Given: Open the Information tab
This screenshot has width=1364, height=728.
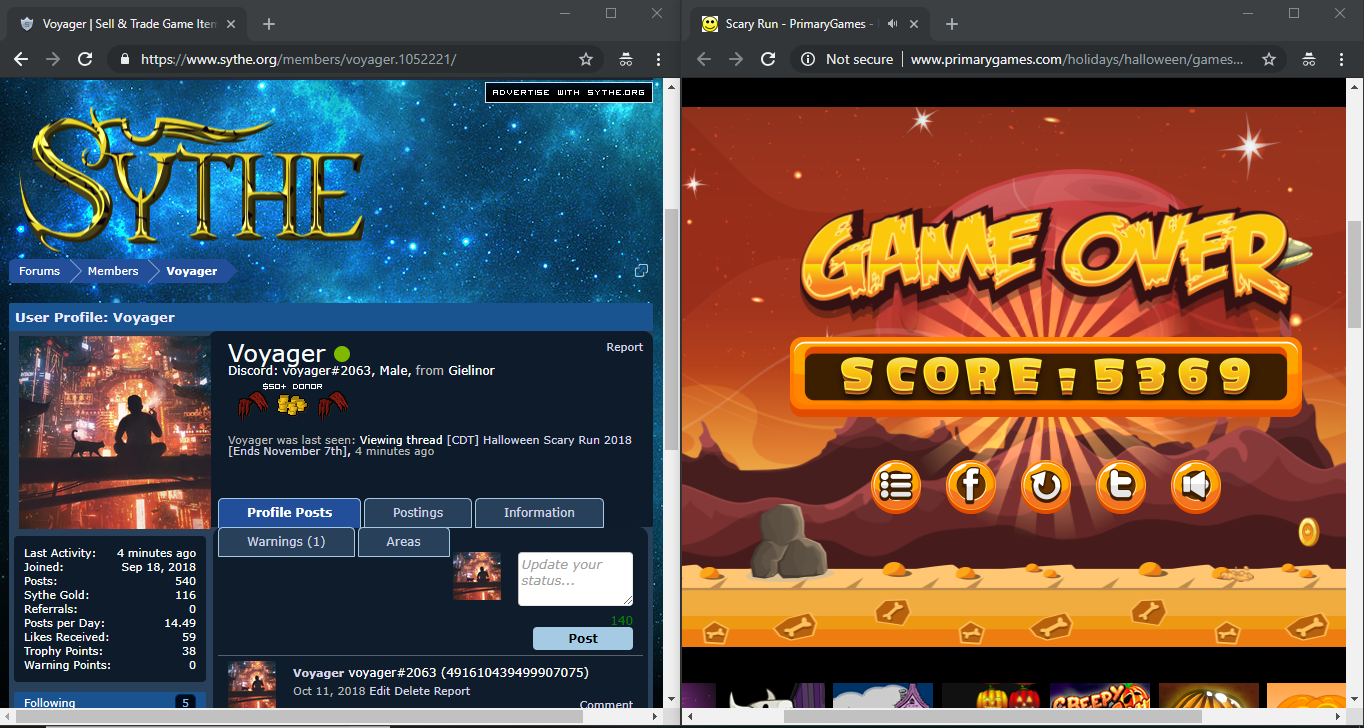Looking at the screenshot, I should (x=539, y=513).
